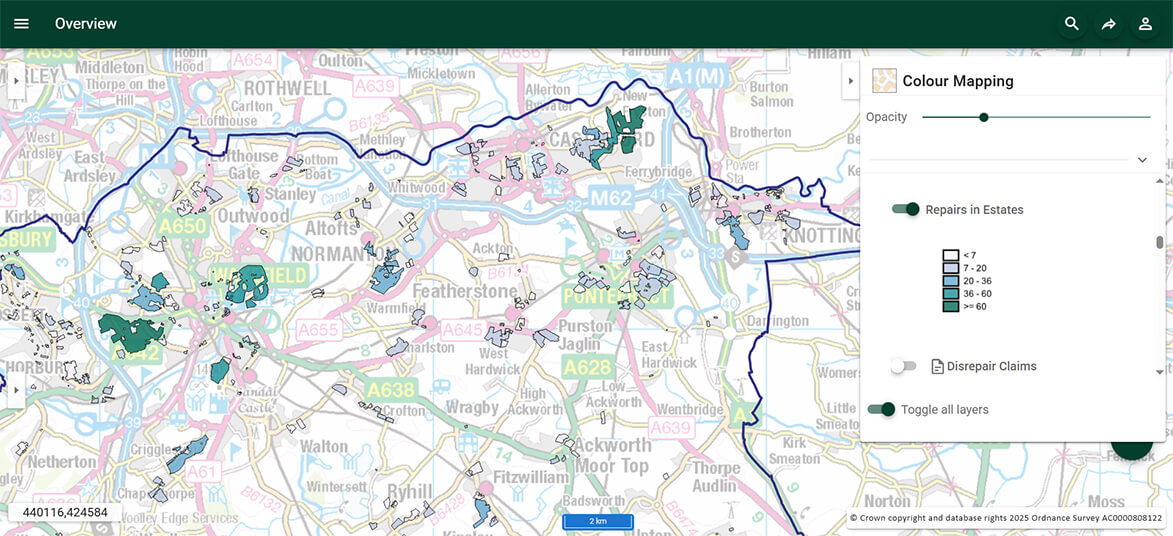Click the Repairs in Estates label
This screenshot has width=1173, height=536.
tap(974, 210)
